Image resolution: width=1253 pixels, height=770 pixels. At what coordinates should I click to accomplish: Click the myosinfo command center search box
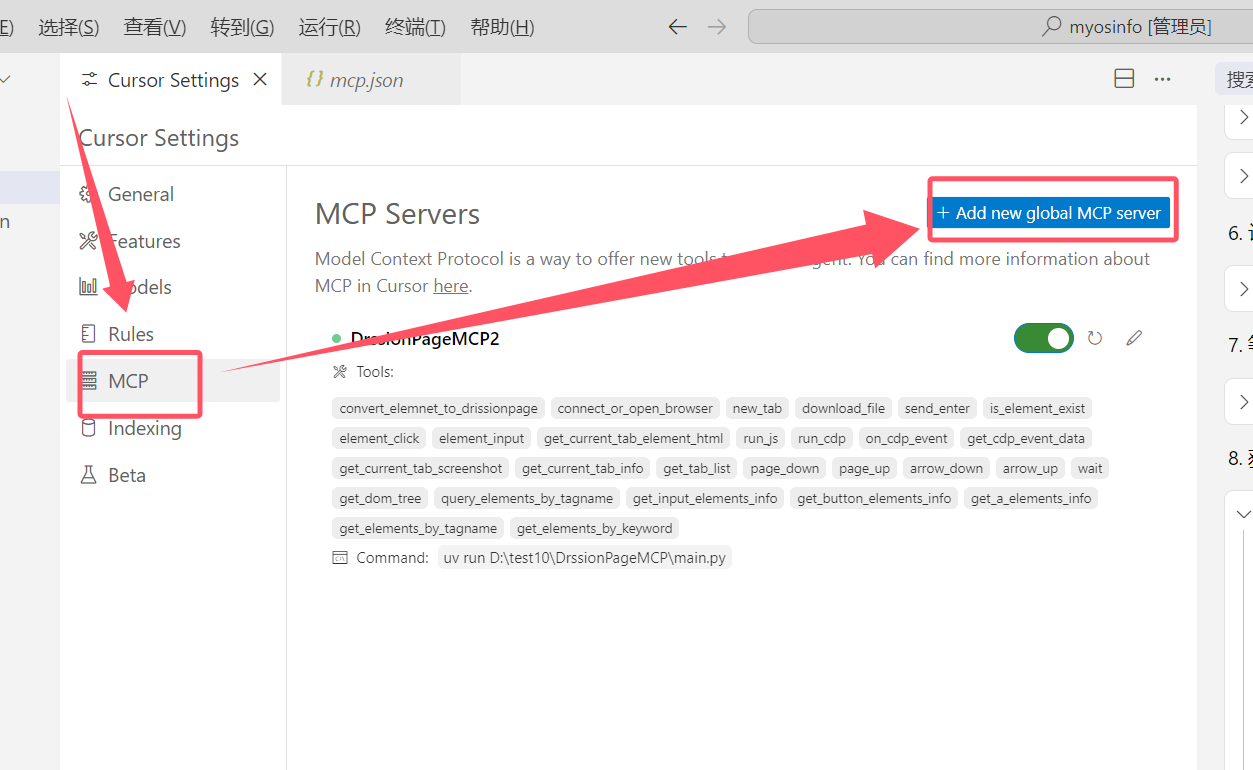pos(1000,27)
